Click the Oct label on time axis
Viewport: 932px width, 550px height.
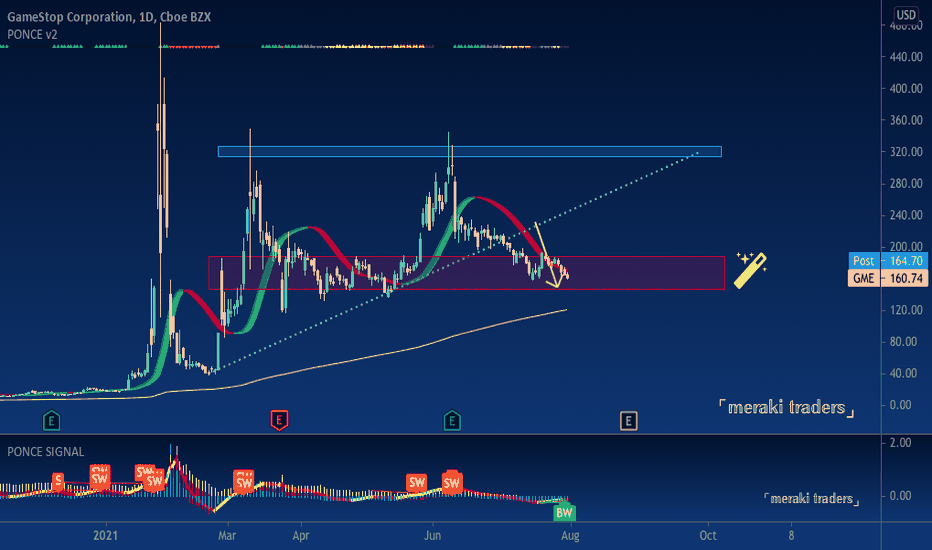tap(708, 535)
